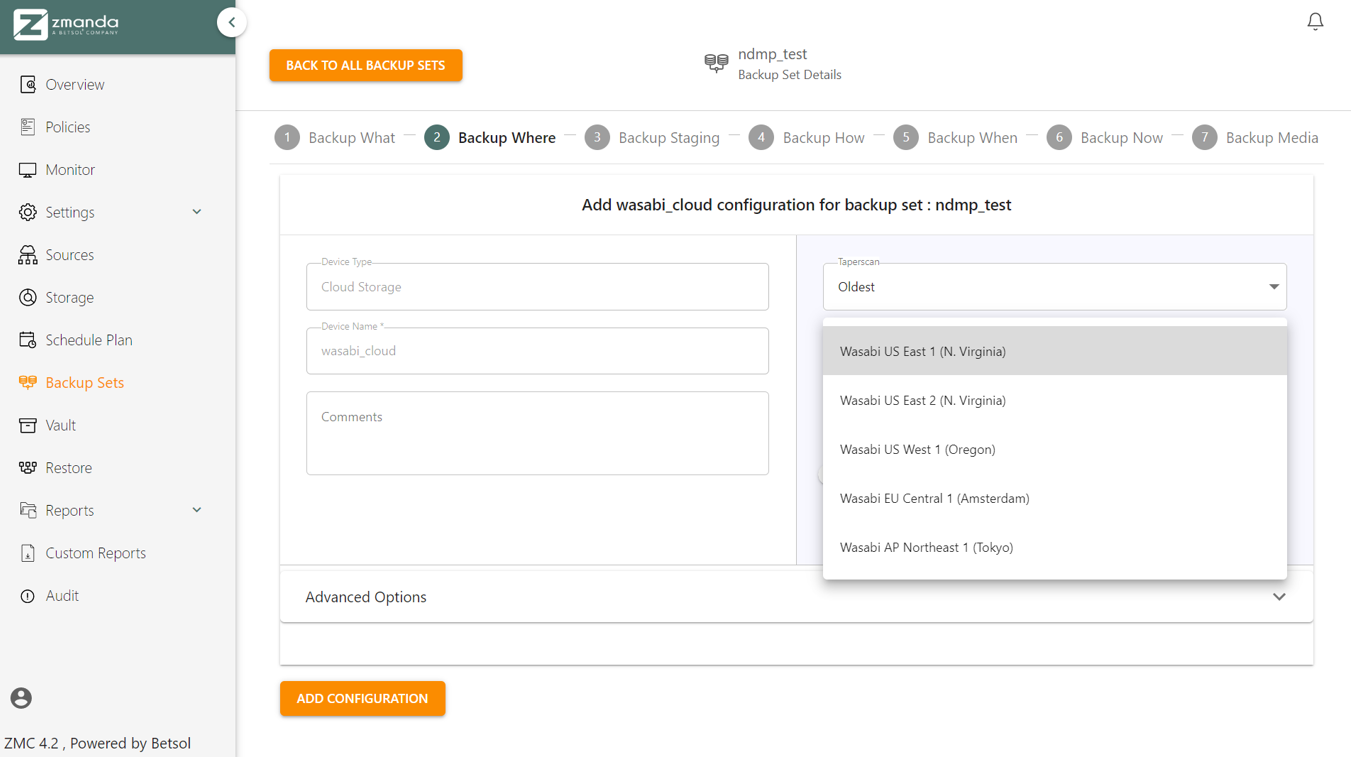This screenshot has height=757, width=1353.
Task: Go to step 3 Backup Staging
Action: tap(652, 138)
